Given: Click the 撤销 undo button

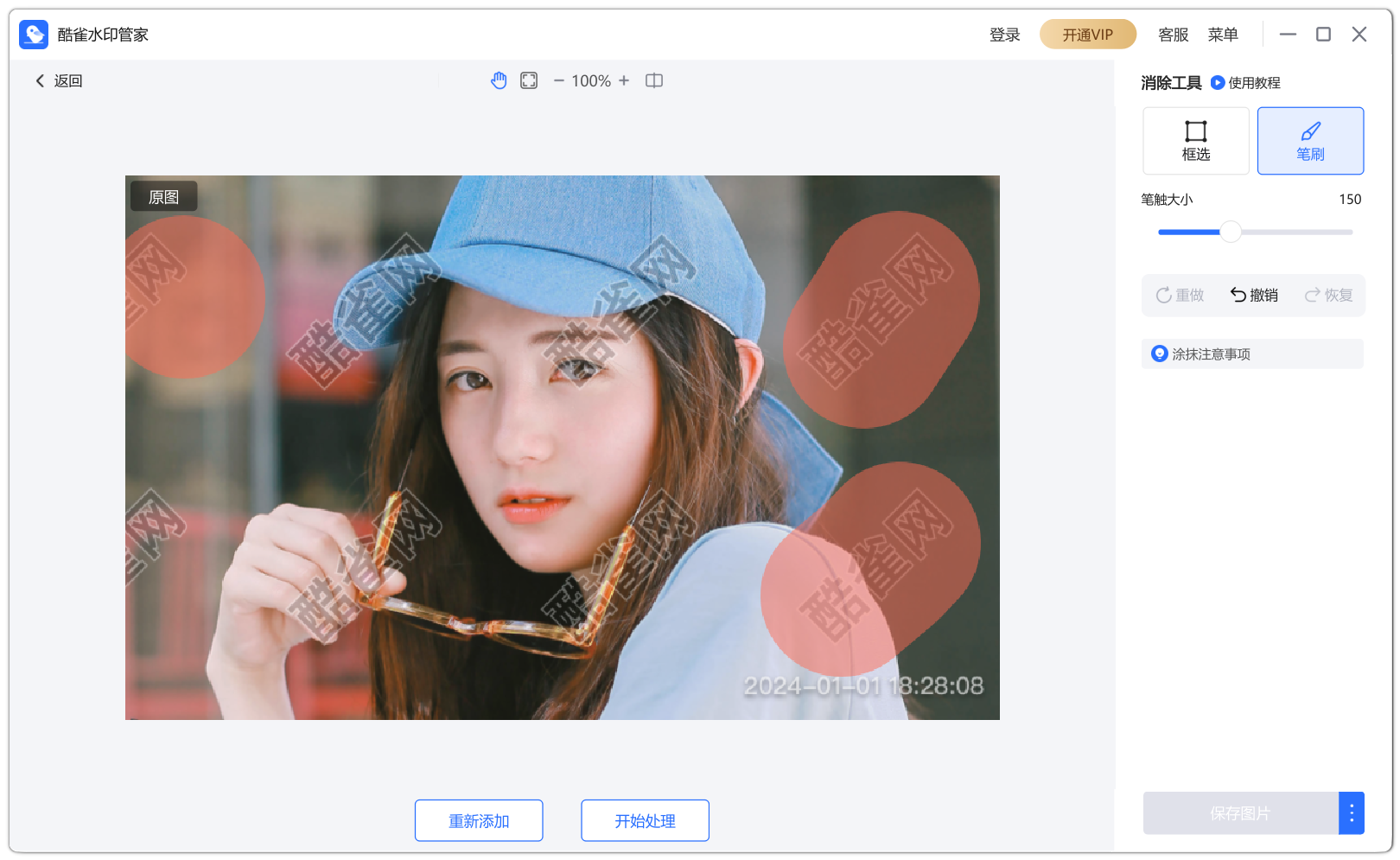Looking at the screenshot, I should [x=1254, y=295].
